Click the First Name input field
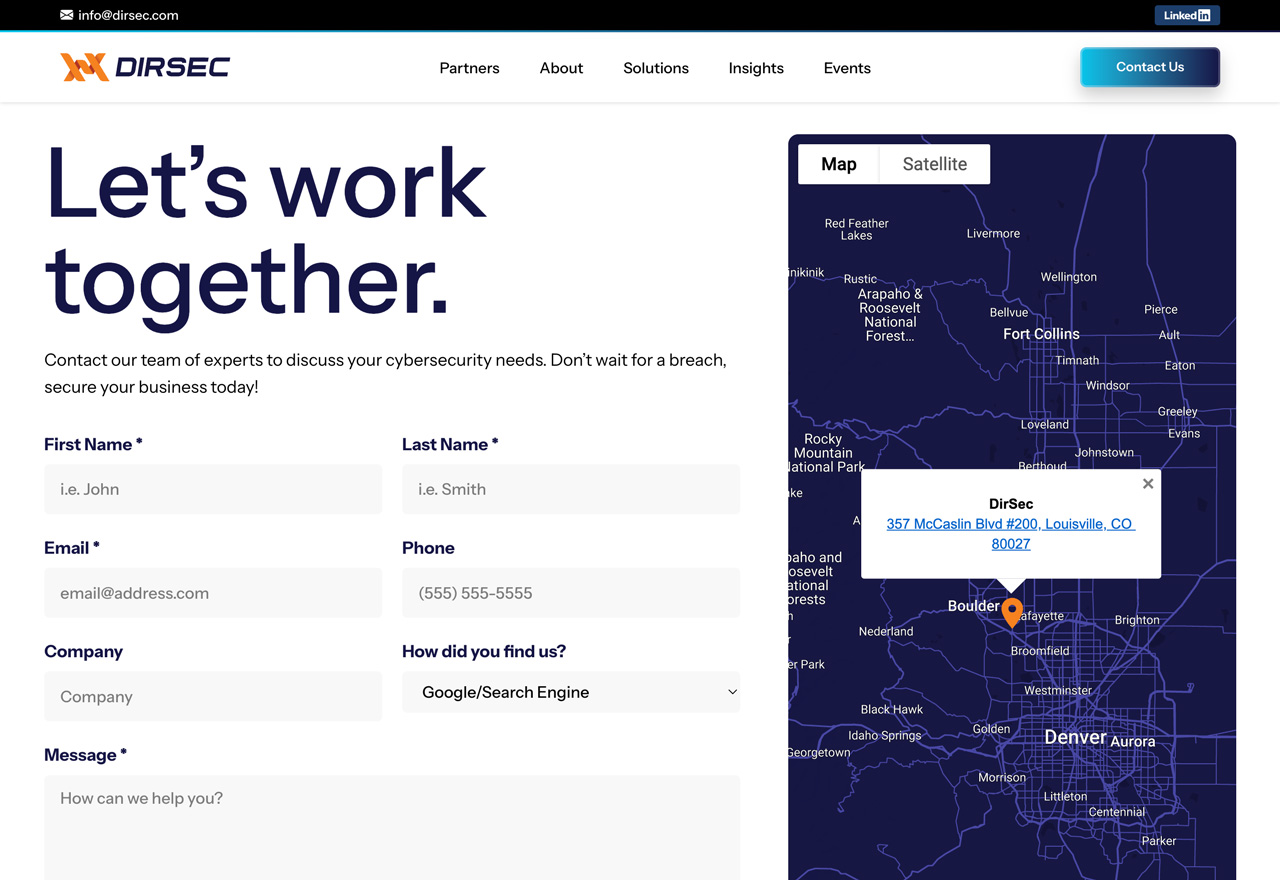This screenshot has height=880, width=1280. coord(212,489)
